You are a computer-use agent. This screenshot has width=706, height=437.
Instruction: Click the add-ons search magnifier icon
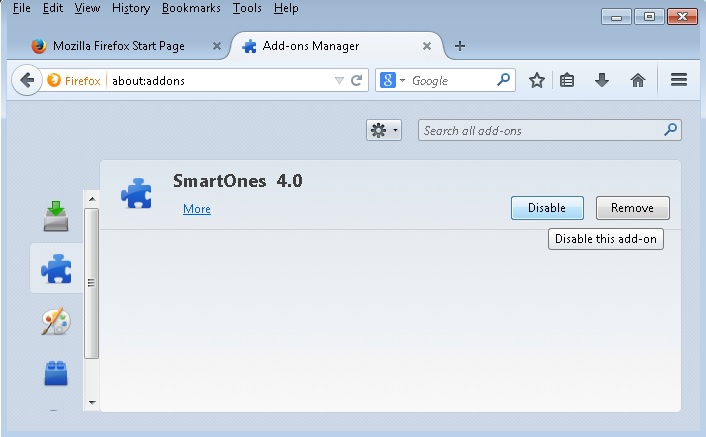pyautogui.click(x=670, y=130)
